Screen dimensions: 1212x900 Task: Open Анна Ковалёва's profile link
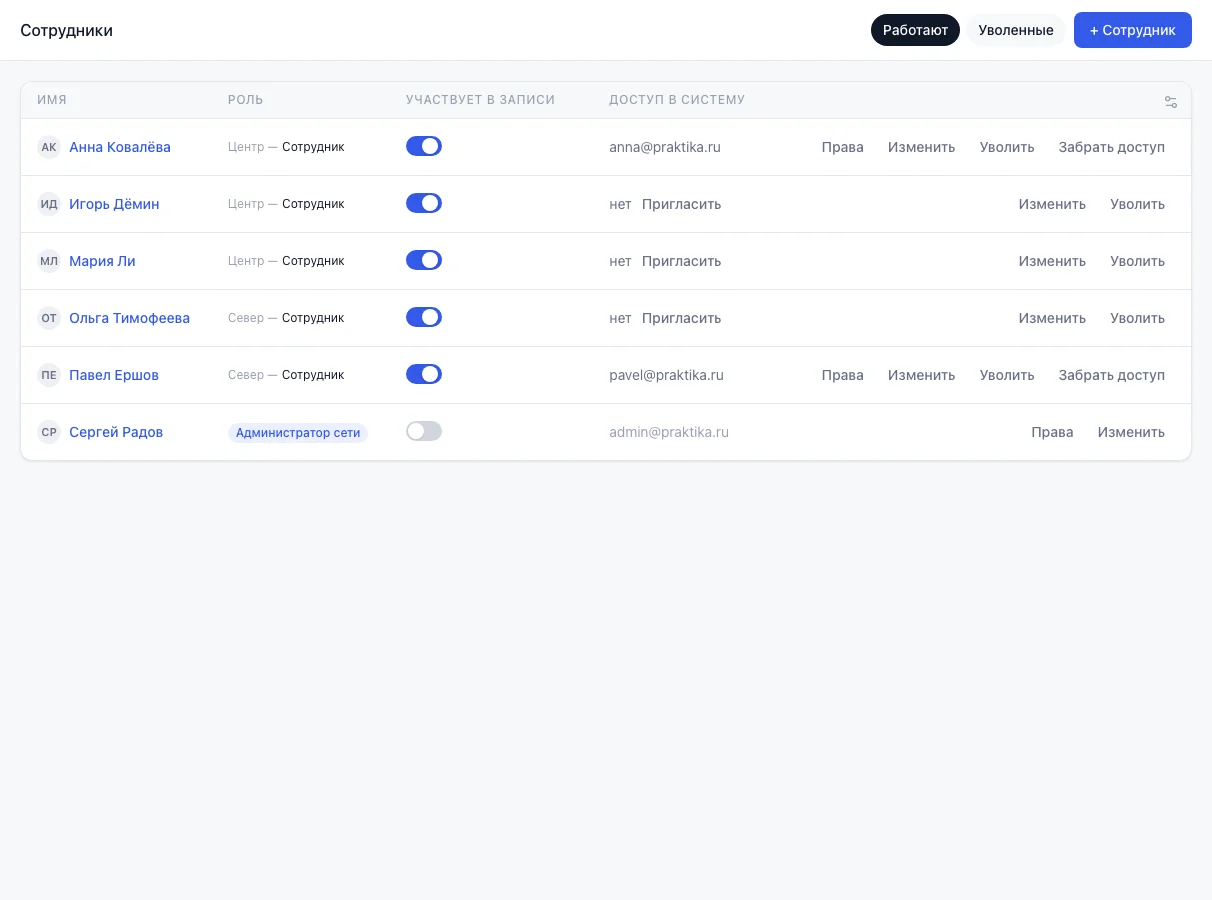point(120,147)
